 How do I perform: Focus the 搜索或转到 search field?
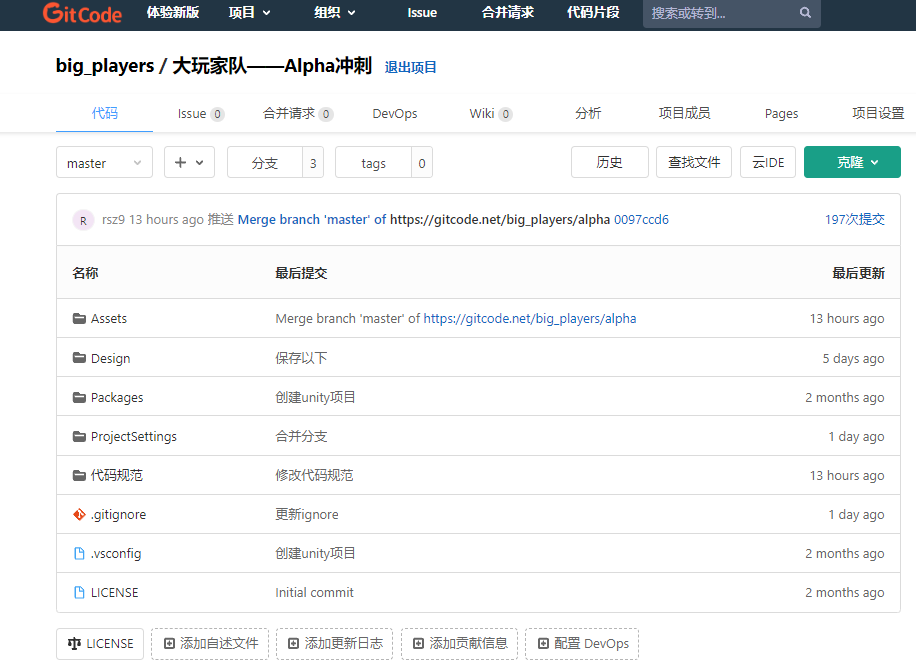coord(720,14)
